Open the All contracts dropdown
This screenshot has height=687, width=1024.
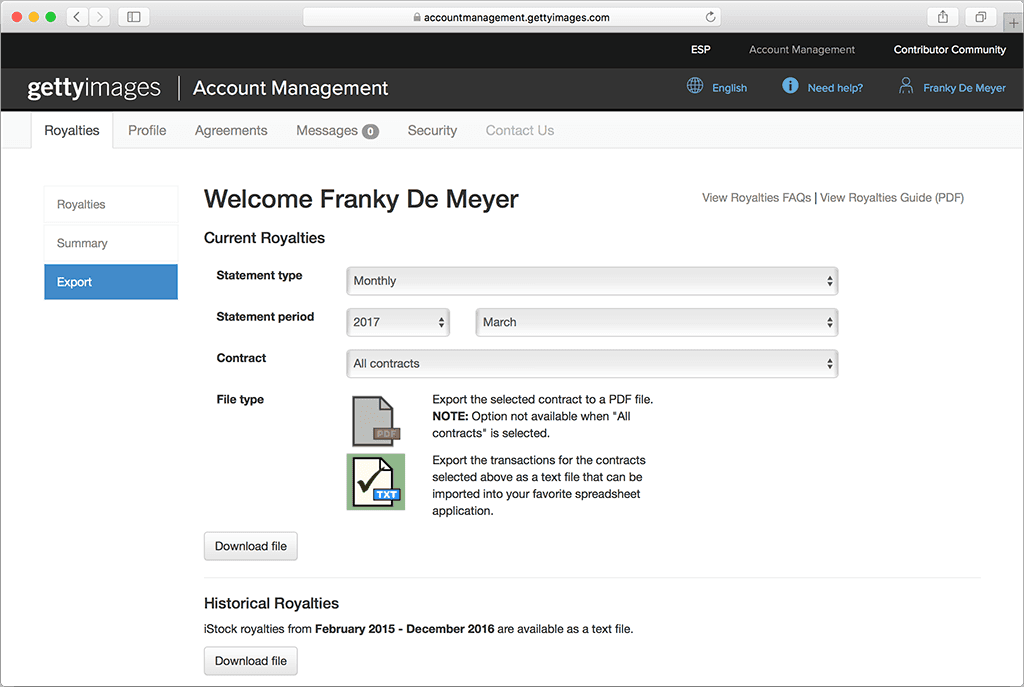pyautogui.click(x=592, y=364)
